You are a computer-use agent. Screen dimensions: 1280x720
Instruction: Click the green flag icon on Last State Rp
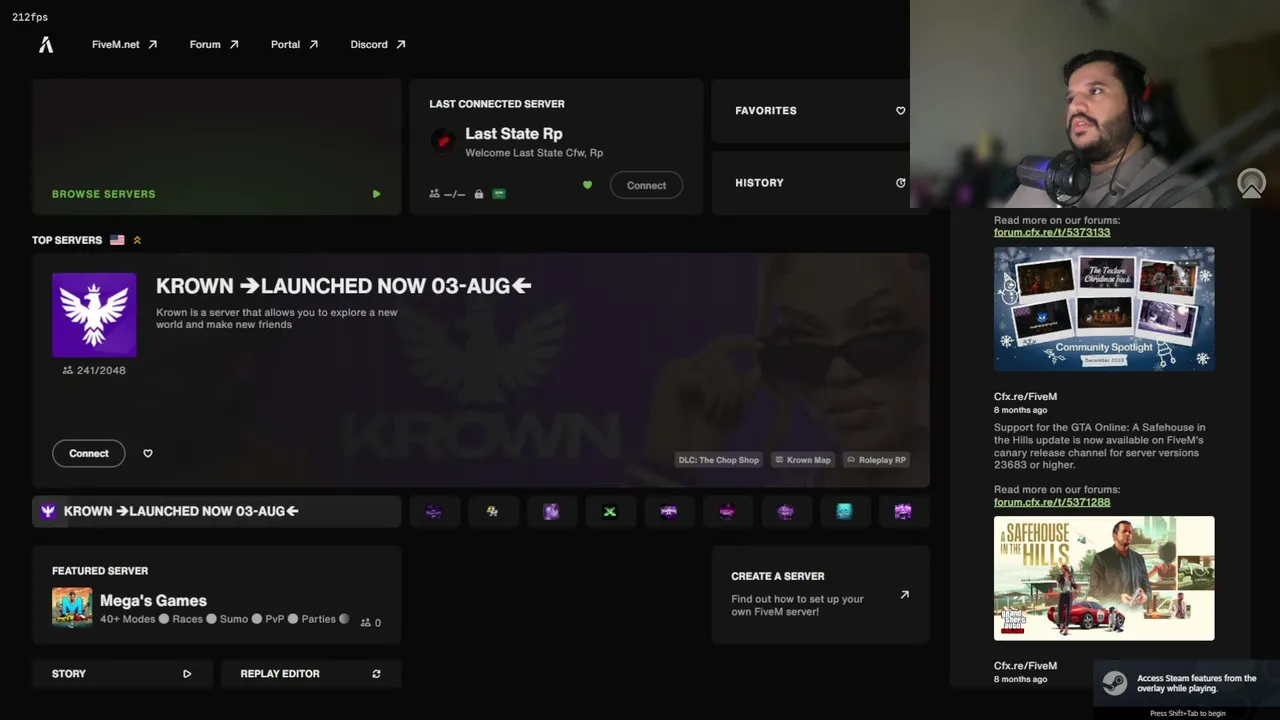pos(499,194)
